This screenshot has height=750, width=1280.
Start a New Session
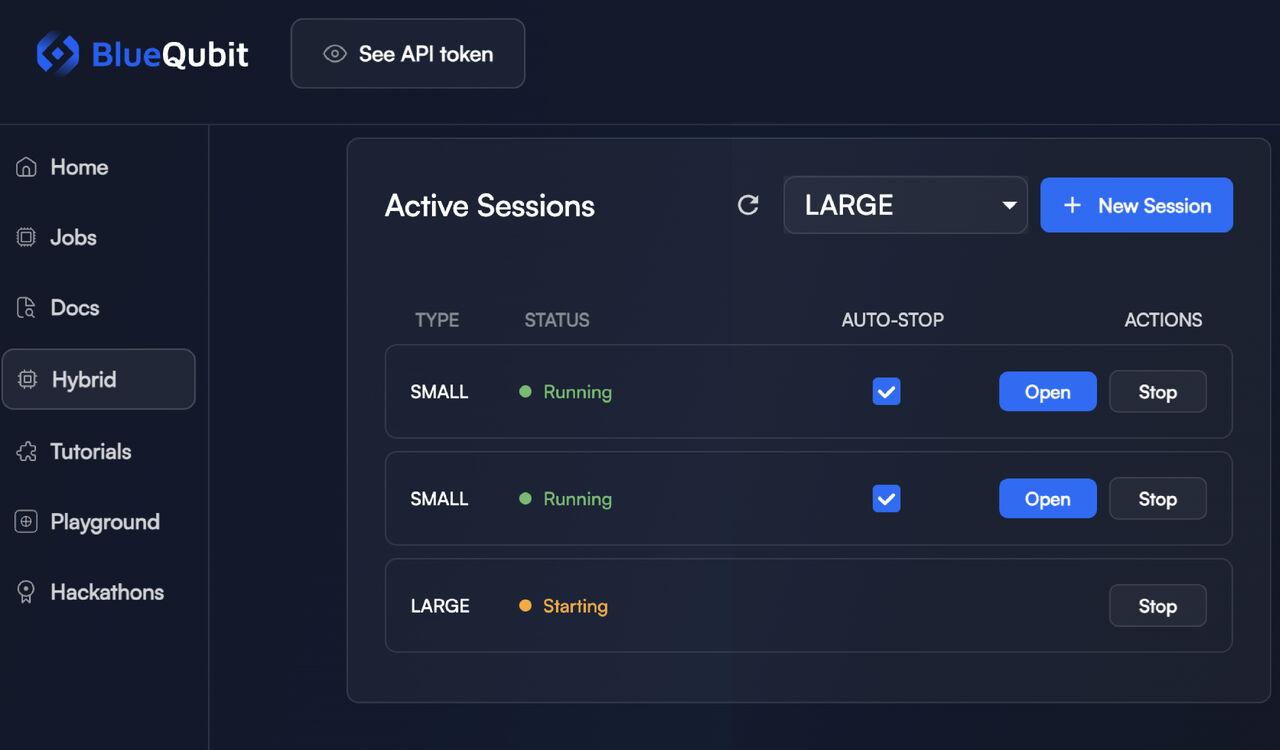point(1137,205)
